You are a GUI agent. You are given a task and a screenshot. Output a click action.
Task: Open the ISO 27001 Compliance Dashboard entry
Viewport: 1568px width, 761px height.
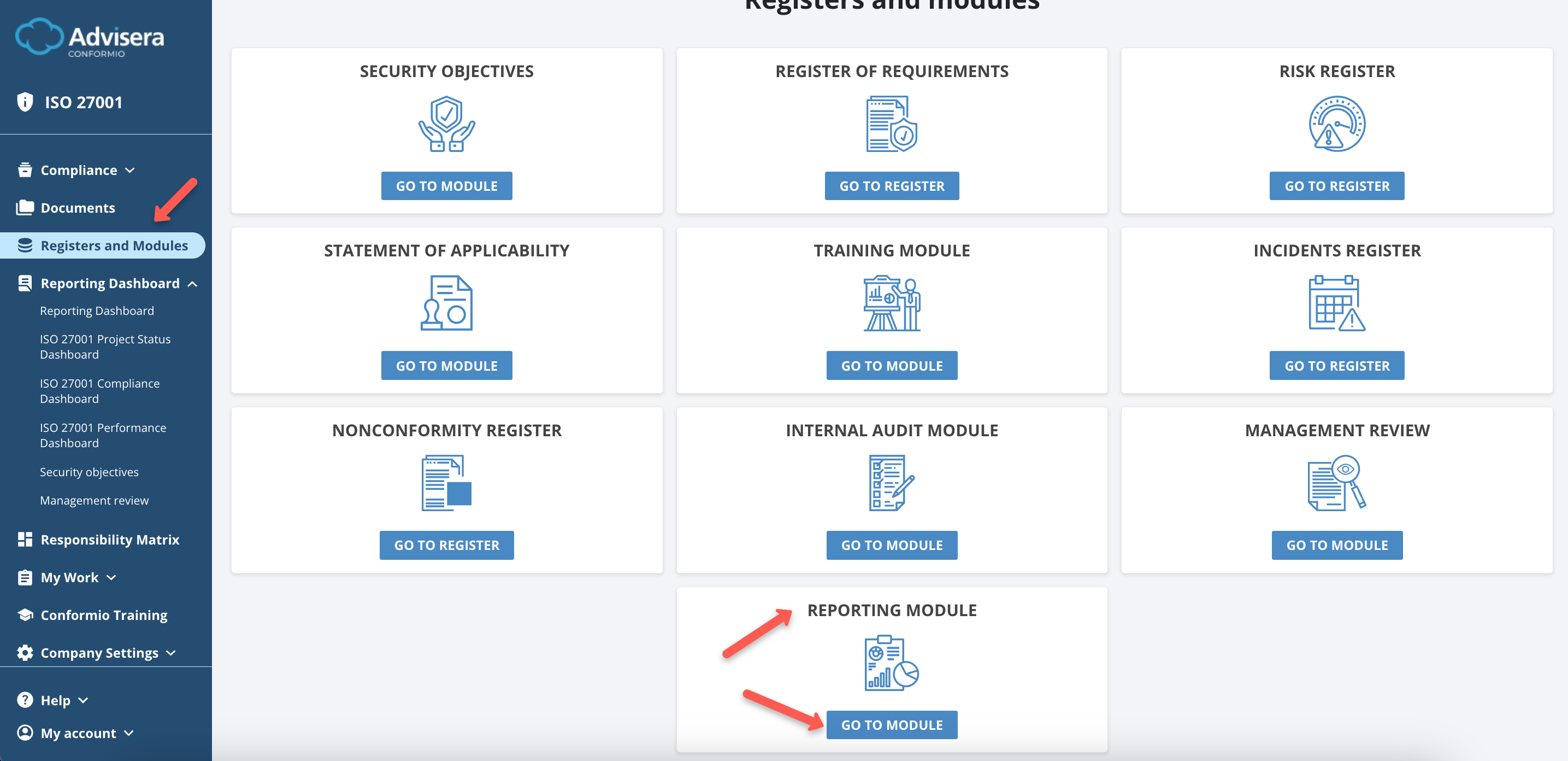pyautogui.click(x=99, y=390)
